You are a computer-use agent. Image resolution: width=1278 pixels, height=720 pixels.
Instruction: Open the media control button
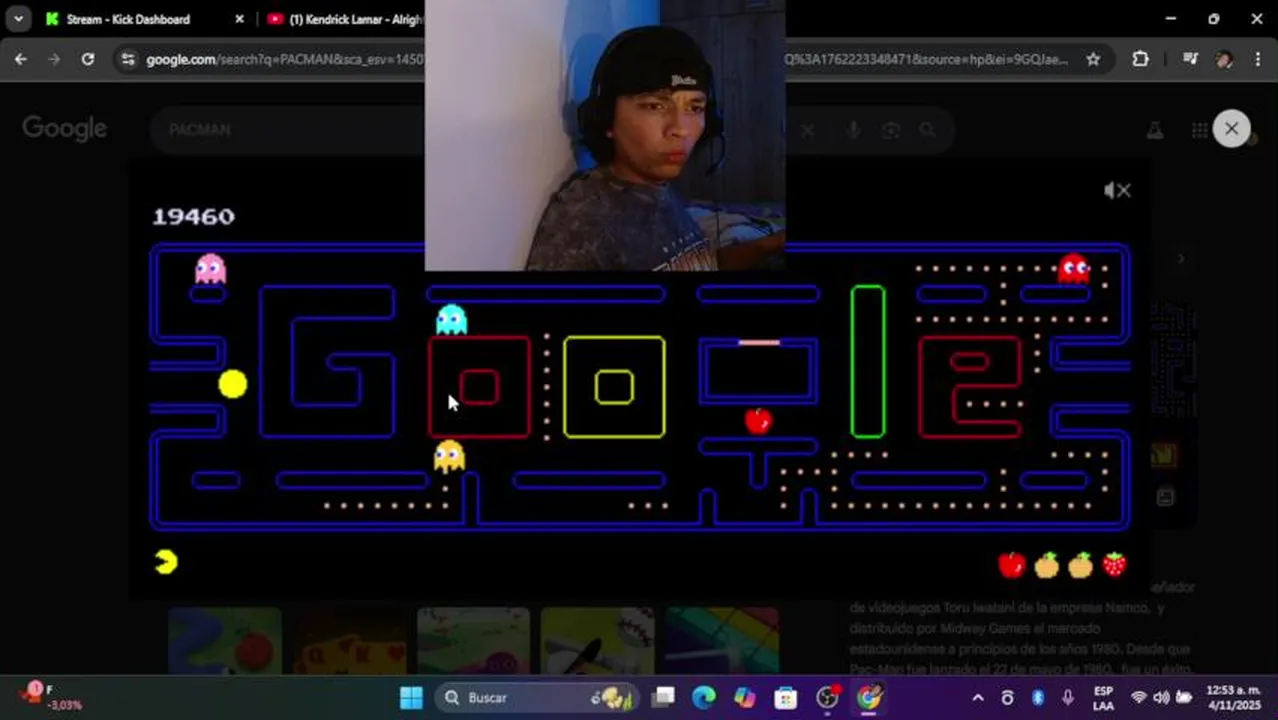click(1190, 59)
